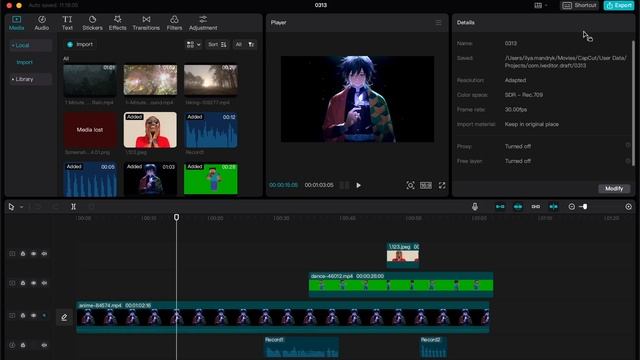The image size is (640, 360).
Task: Open the Adjustment tab
Action: click(x=203, y=23)
